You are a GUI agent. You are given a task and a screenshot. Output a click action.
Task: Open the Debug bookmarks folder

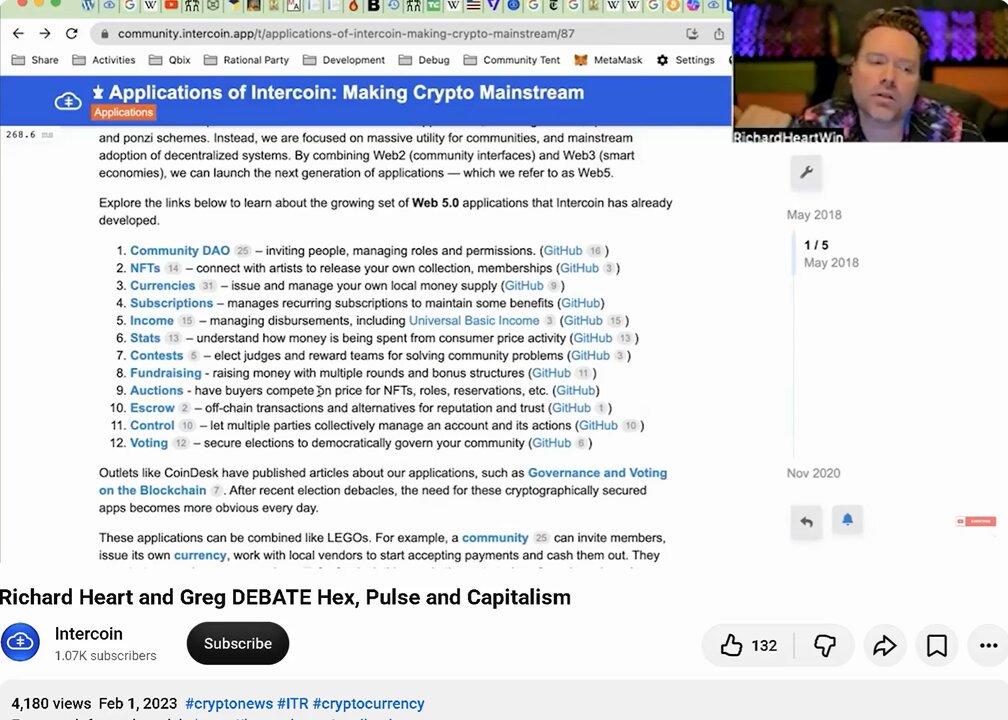pyautogui.click(x=424, y=60)
